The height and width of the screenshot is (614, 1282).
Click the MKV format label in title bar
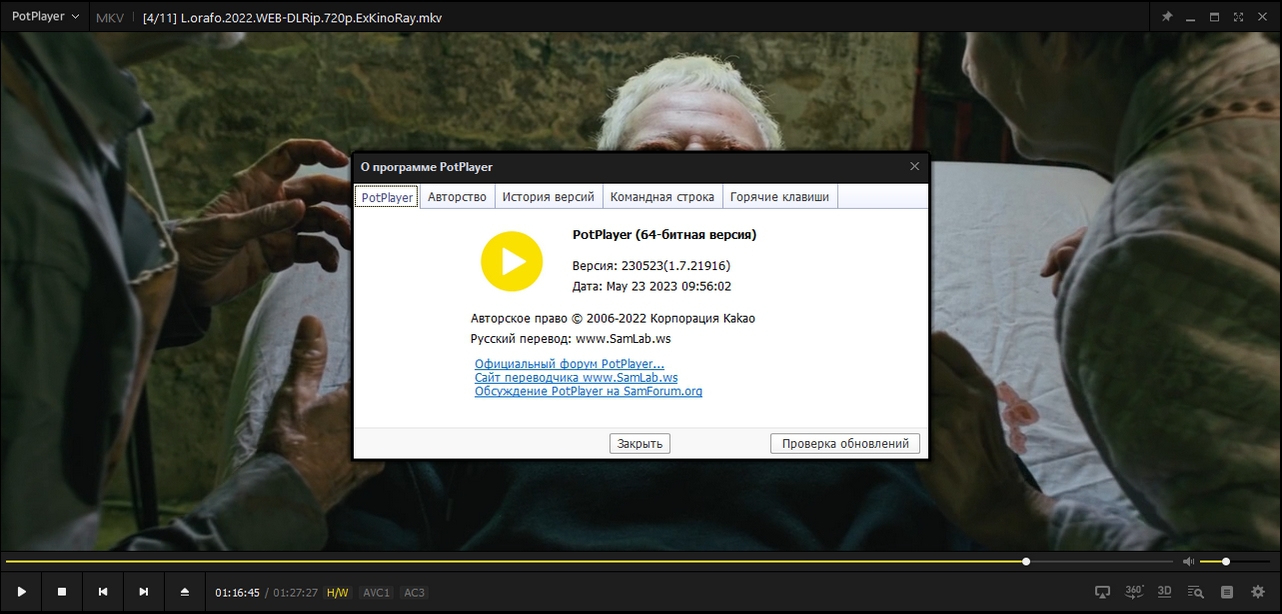(x=109, y=18)
